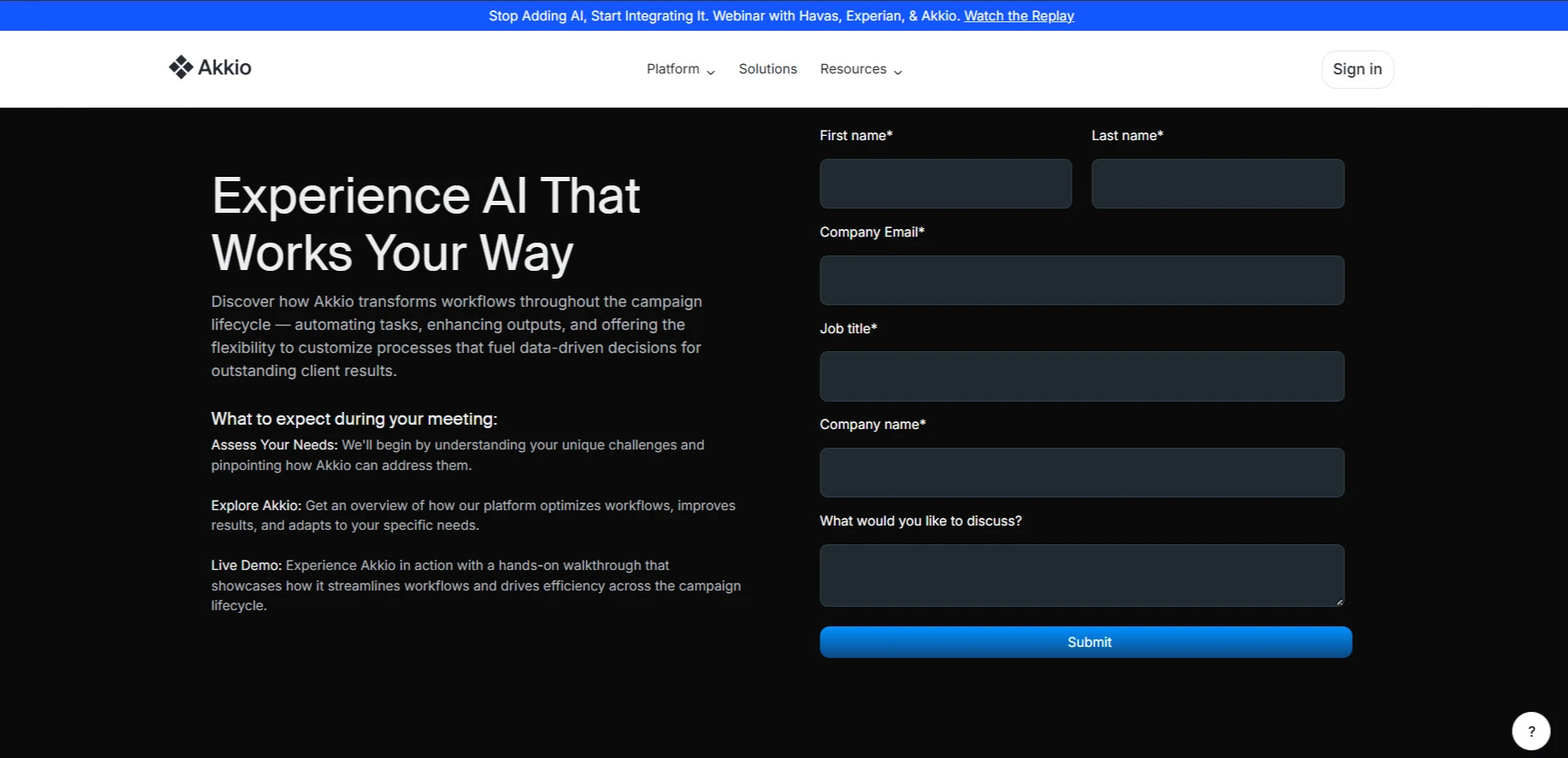Click the webinar announcement banner text
This screenshot has width=1568, height=758.
coord(725,15)
